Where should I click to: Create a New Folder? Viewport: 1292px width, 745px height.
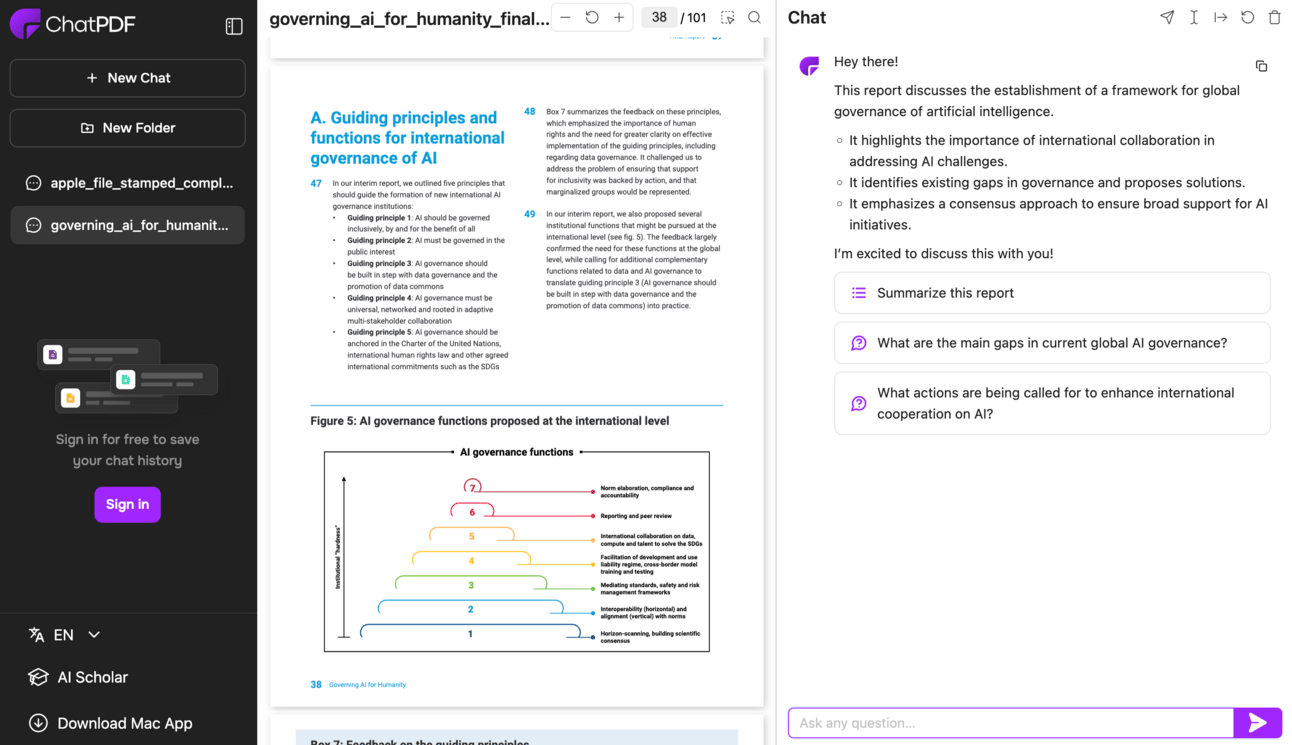point(128,128)
